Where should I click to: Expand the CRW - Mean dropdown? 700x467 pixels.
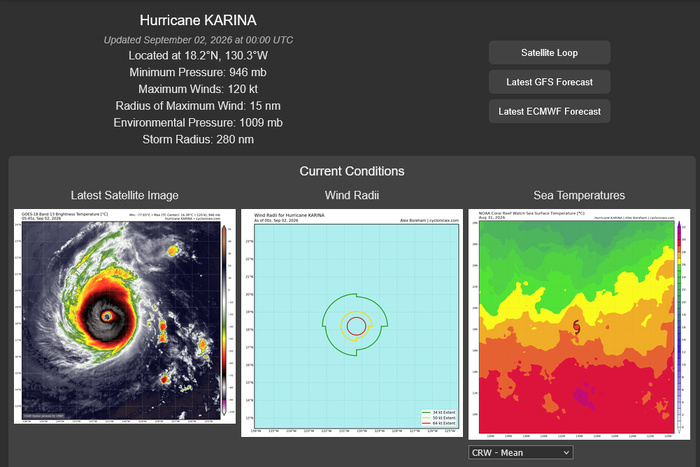coord(521,452)
